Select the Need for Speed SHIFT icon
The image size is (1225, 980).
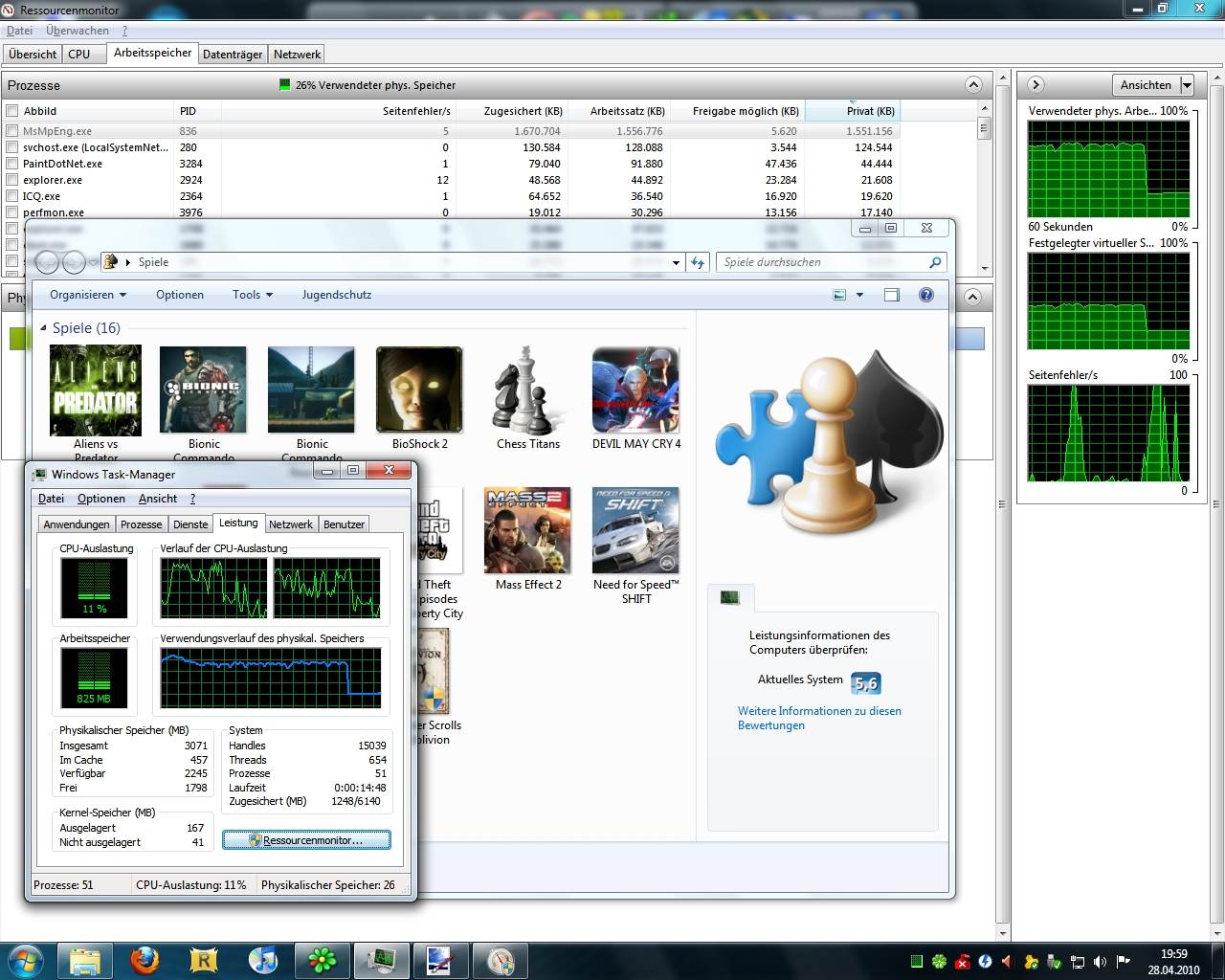(x=635, y=531)
